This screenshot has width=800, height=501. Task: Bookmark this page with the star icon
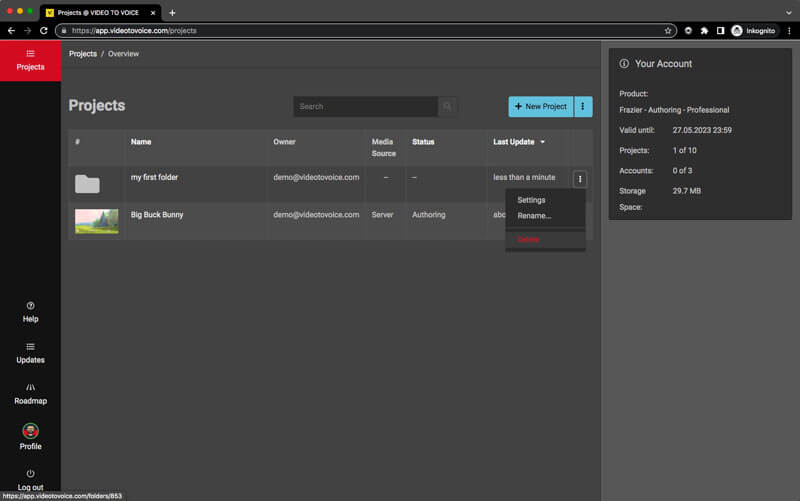coord(668,31)
